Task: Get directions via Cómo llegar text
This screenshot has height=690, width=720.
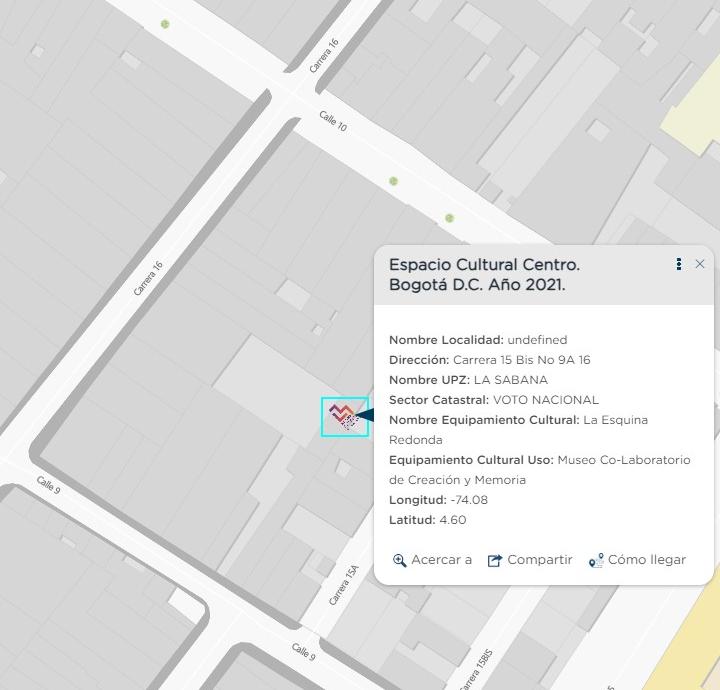Action: click(646, 560)
